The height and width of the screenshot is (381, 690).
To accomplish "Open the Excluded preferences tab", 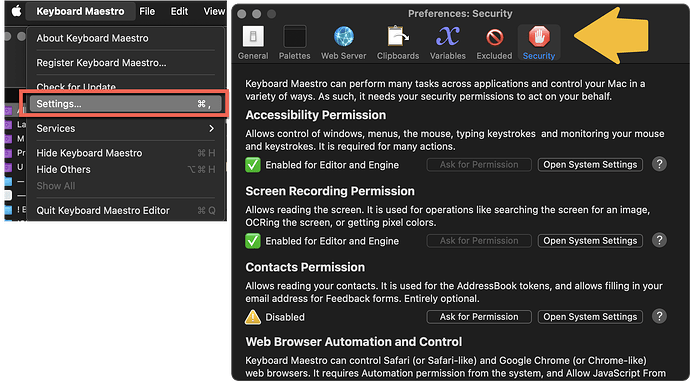I will pyautogui.click(x=494, y=43).
